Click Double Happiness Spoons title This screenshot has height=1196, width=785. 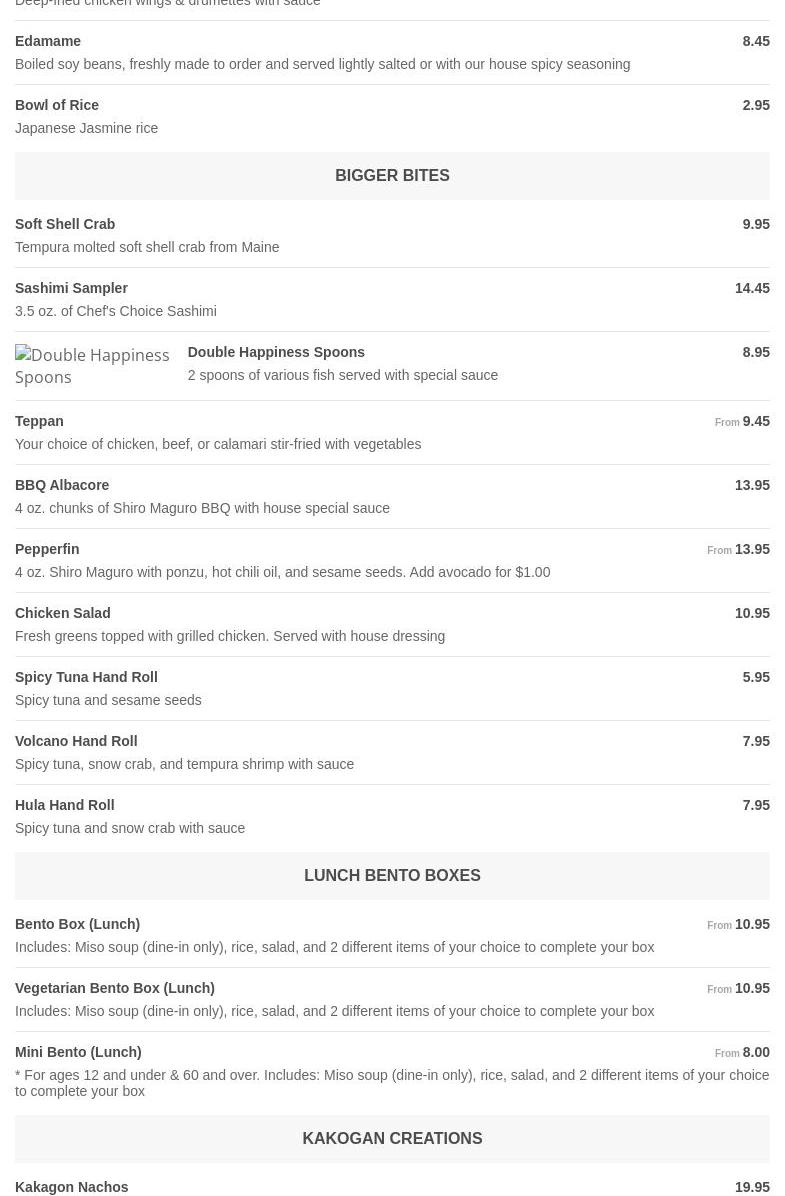click(x=276, y=352)
